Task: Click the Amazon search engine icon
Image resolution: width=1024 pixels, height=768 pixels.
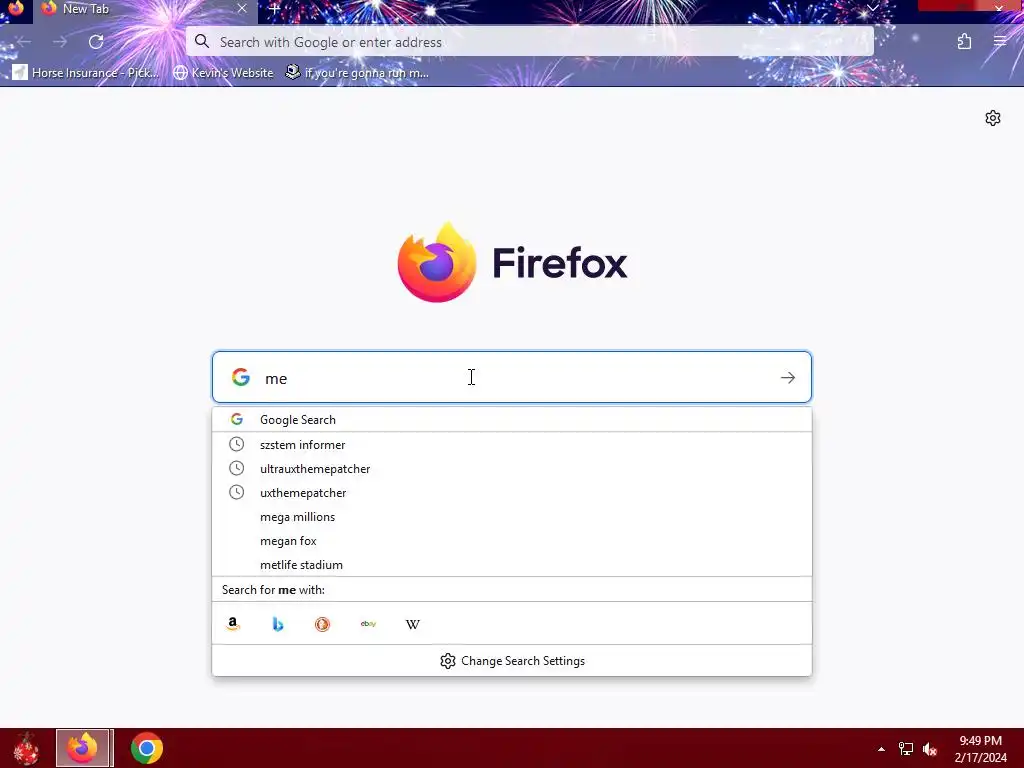Action: click(x=232, y=624)
